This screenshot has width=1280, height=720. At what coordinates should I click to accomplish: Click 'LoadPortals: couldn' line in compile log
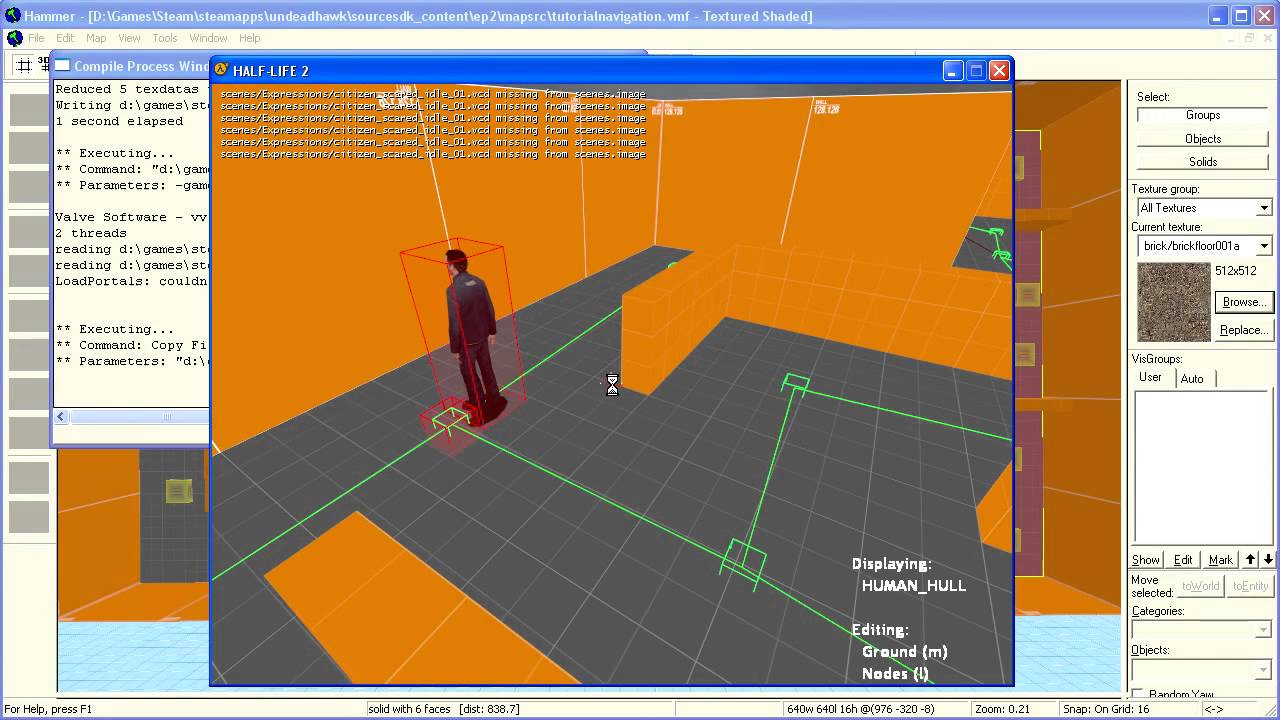[131, 281]
